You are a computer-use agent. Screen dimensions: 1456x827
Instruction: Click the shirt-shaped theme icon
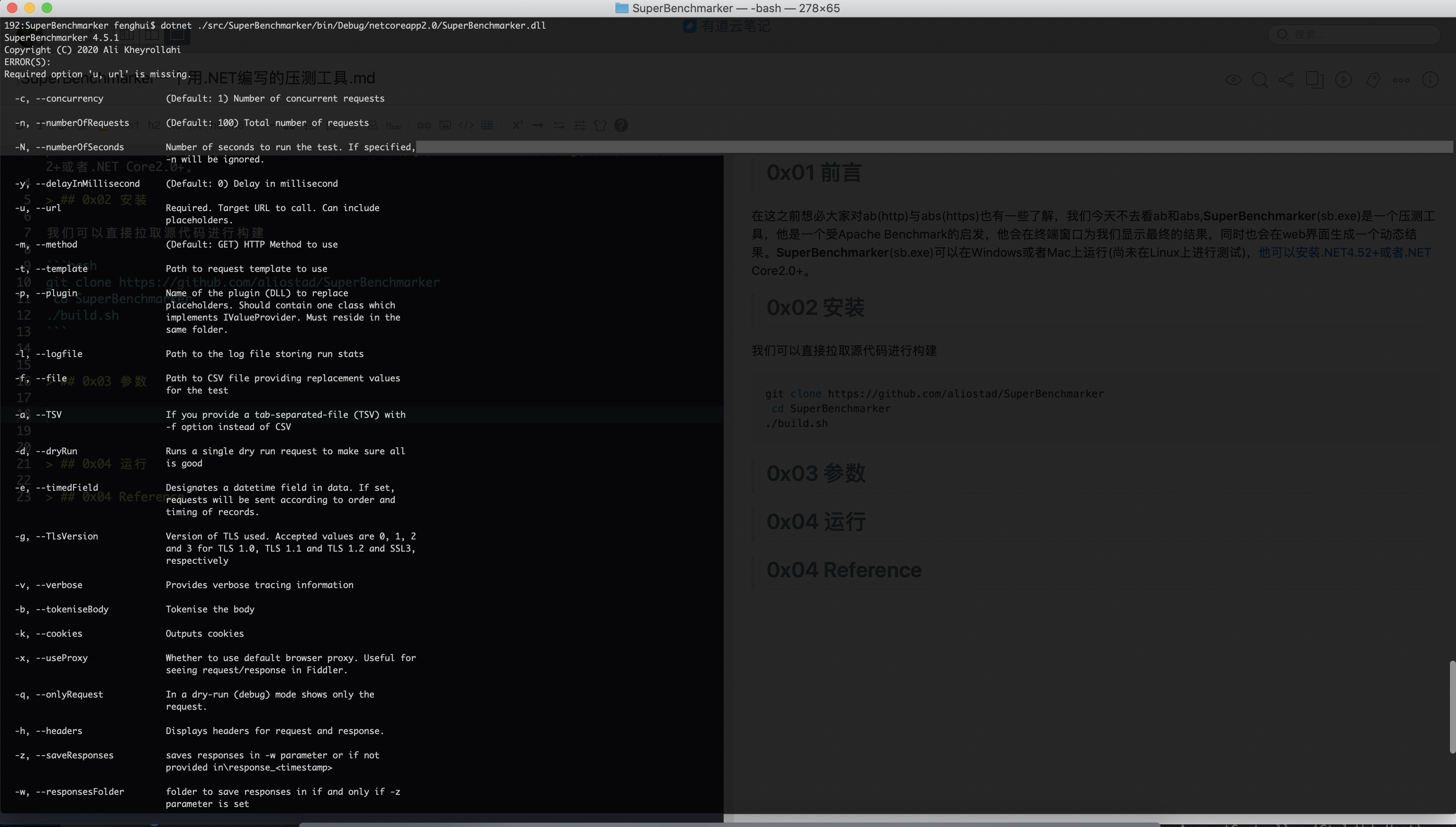tap(600, 125)
